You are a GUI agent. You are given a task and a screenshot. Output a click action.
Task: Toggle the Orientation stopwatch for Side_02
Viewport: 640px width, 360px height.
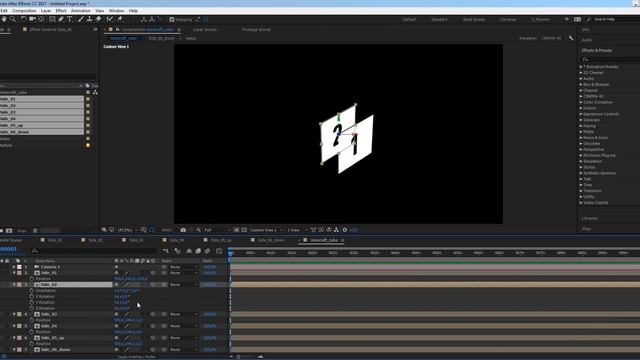click(x=32, y=291)
